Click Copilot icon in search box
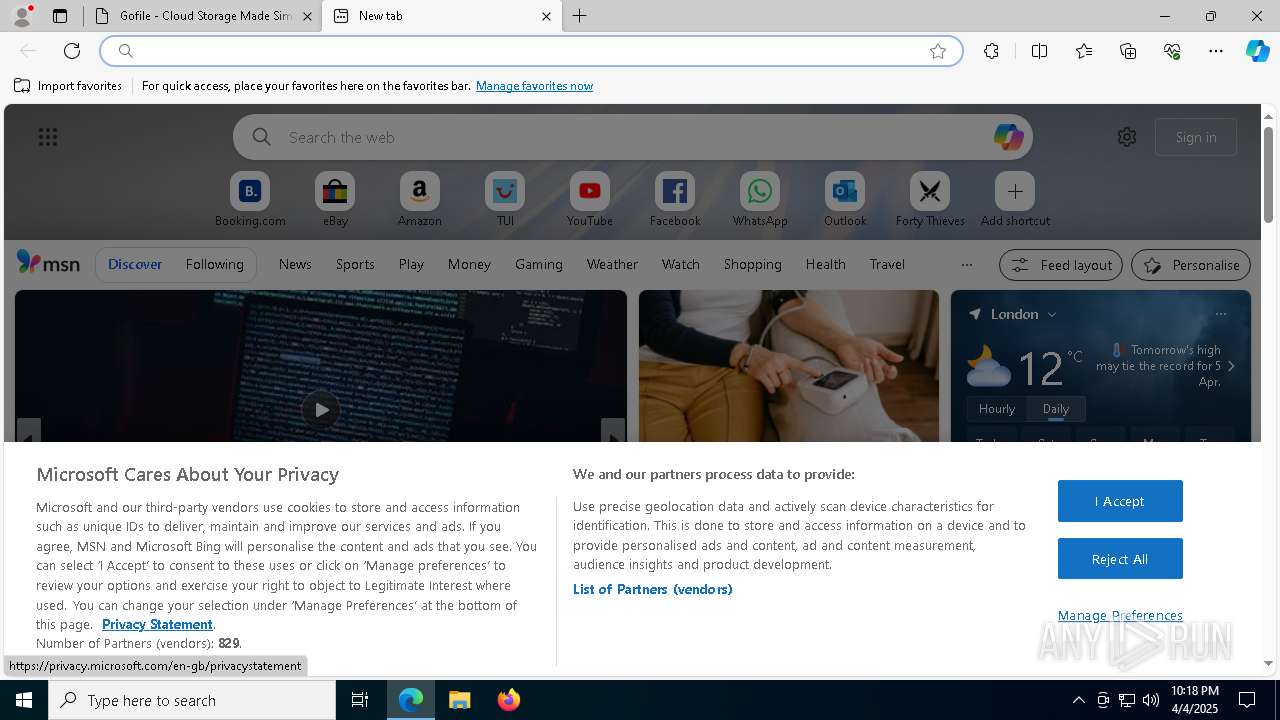Screen dimensions: 1280x720 [x=1008, y=137]
